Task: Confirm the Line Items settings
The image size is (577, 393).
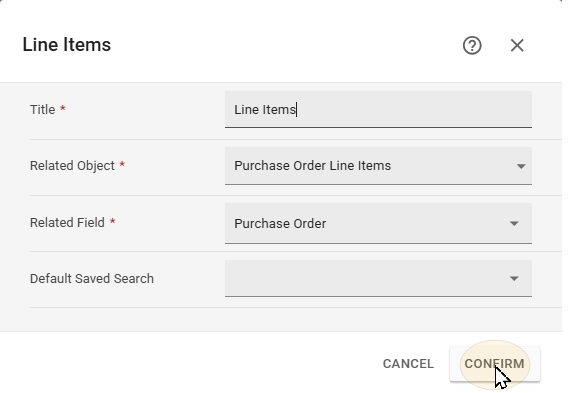Action: [x=495, y=364]
